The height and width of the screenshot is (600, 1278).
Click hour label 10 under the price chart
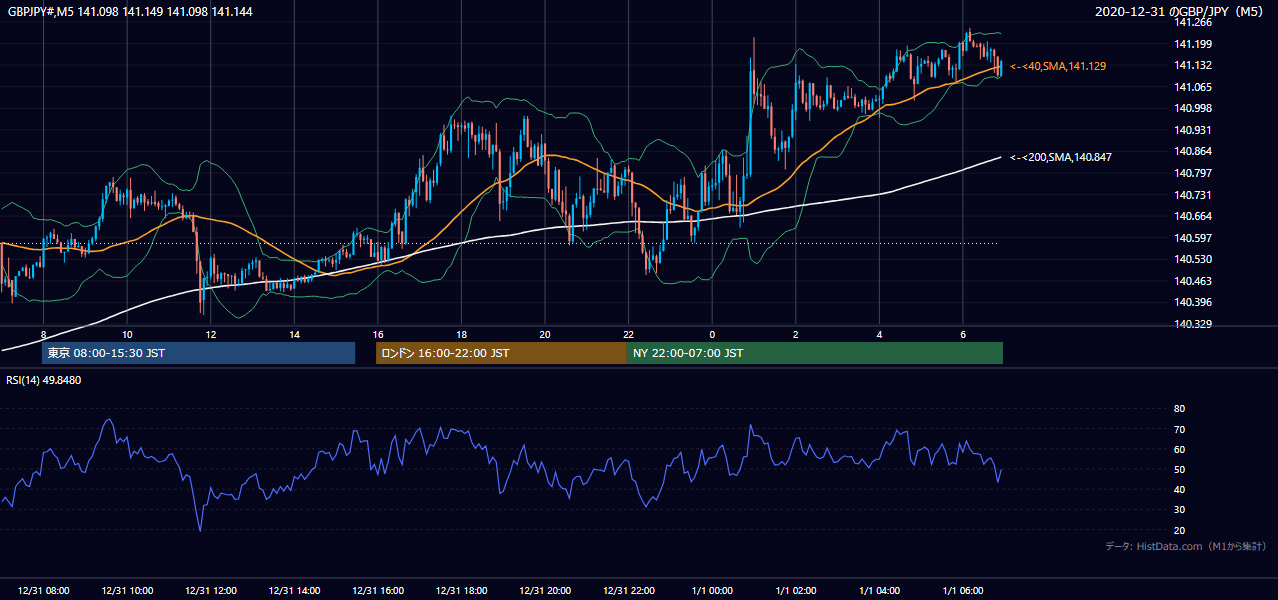click(x=127, y=334)
